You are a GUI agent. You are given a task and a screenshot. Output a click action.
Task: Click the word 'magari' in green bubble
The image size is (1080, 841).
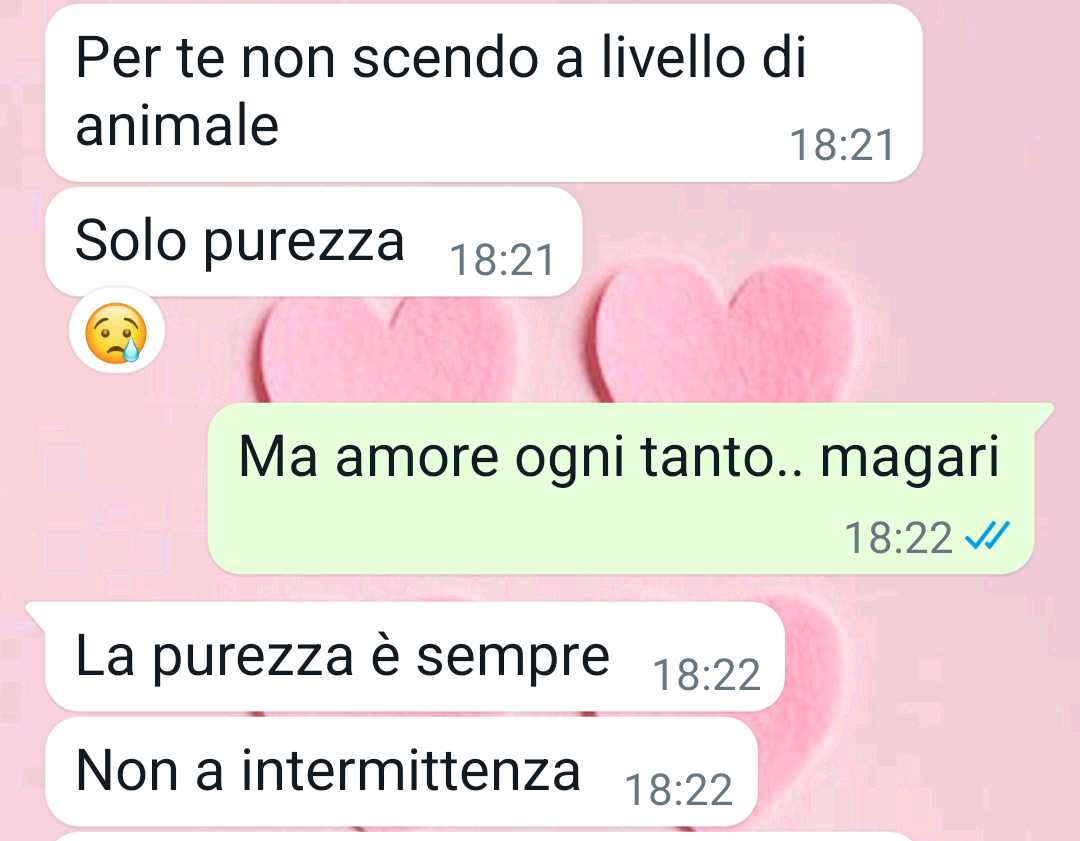(x=909, y=459)
